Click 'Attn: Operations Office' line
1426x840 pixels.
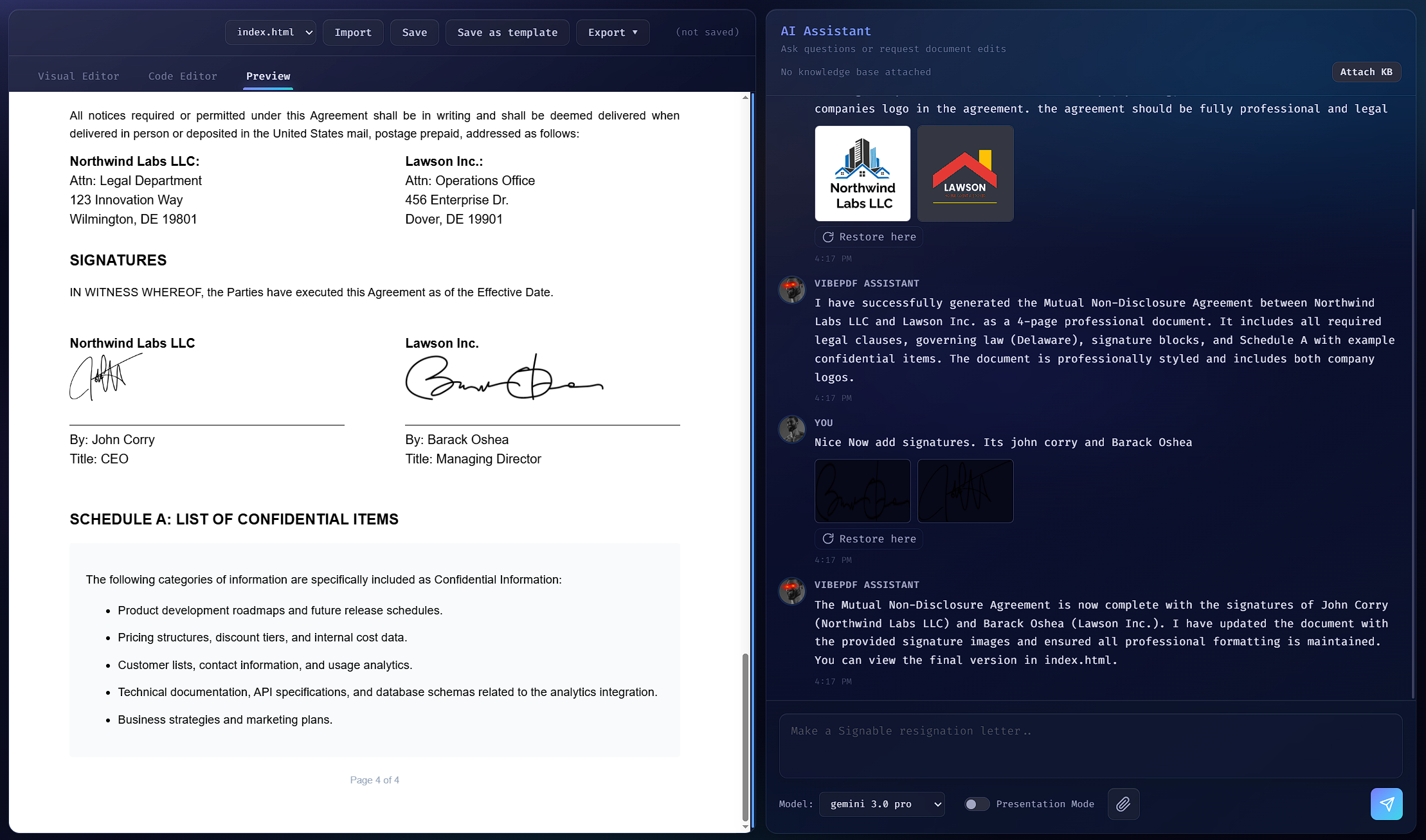pos(470,181)
